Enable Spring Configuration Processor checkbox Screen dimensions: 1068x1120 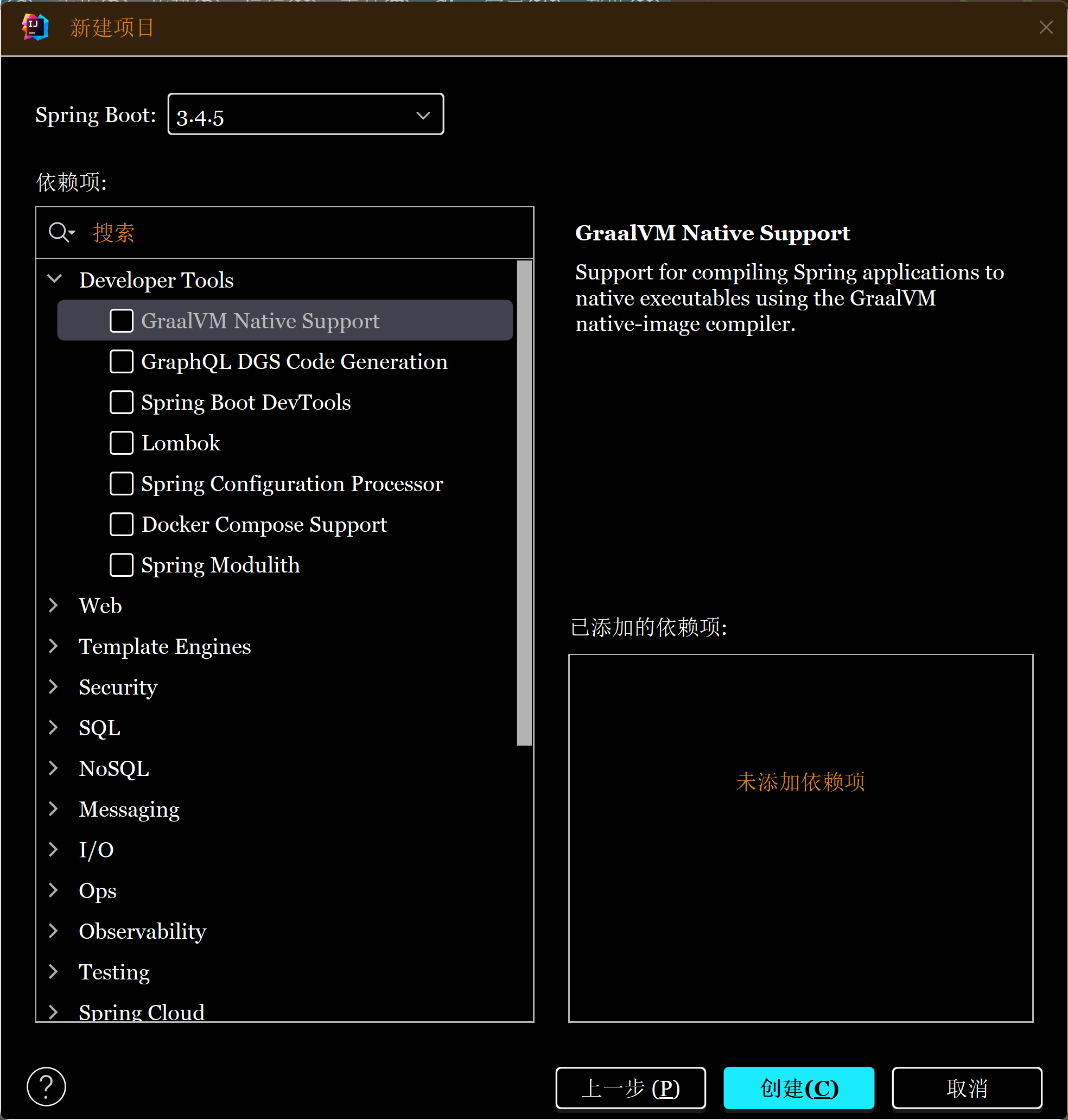point(121,483)
